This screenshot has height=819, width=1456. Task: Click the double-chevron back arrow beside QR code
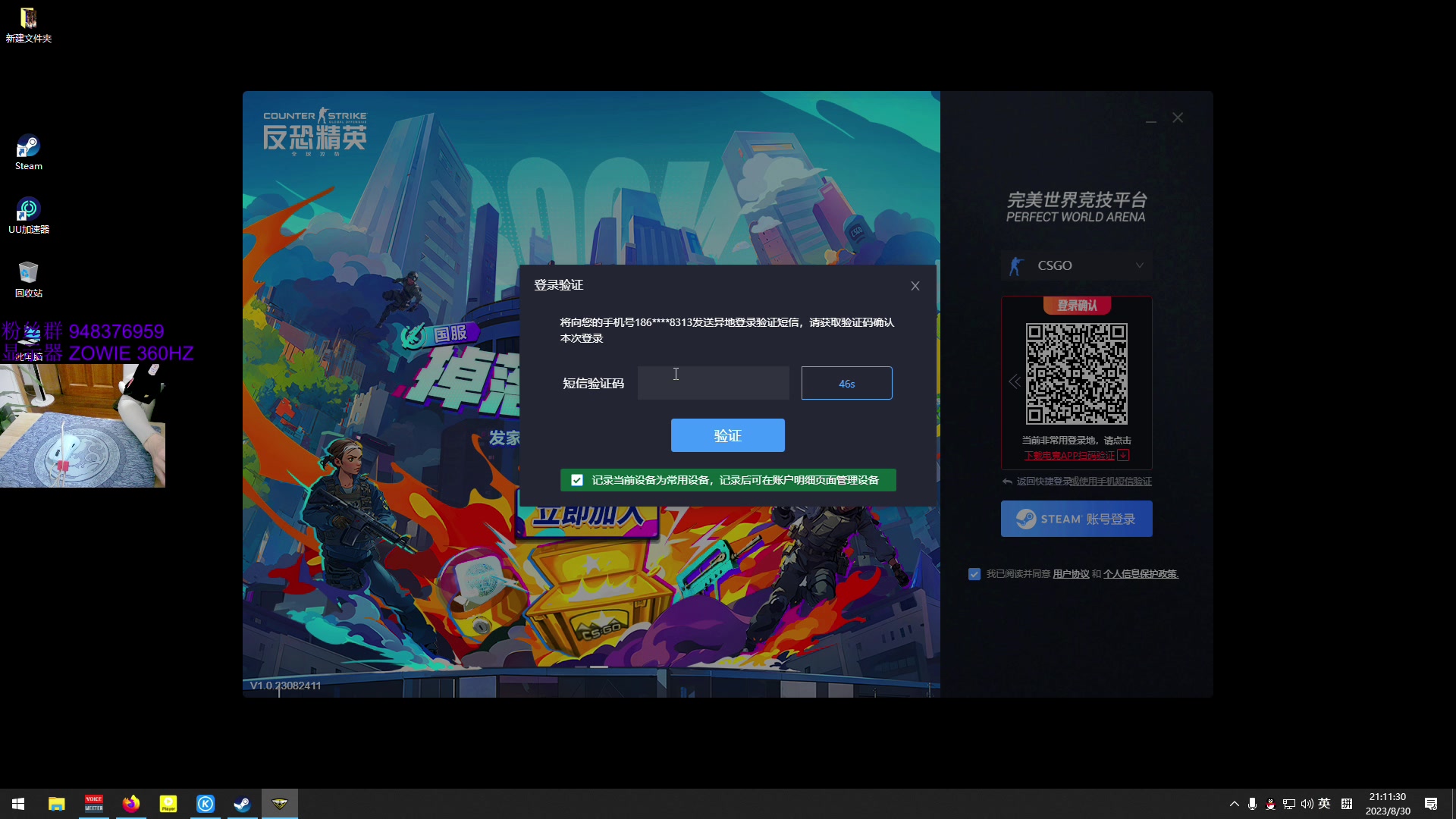(x=1014, y=381)
